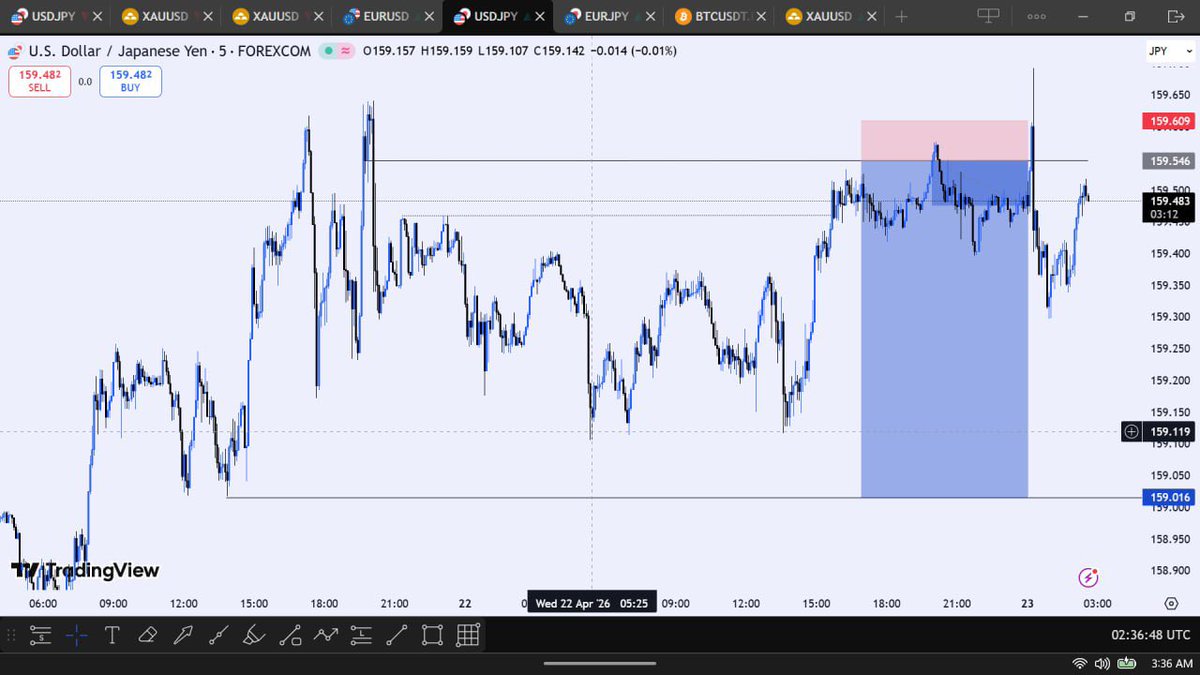1200x675 pixels.
Task: Close the EURUSD tab
Action: pyautogui.click(x=427, y=16)
